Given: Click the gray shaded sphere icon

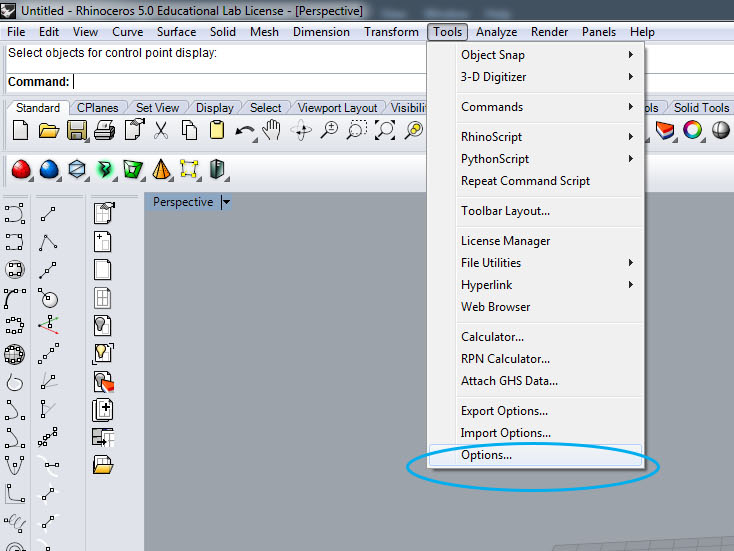Looking at the screenshot, I should coord(720,130).
